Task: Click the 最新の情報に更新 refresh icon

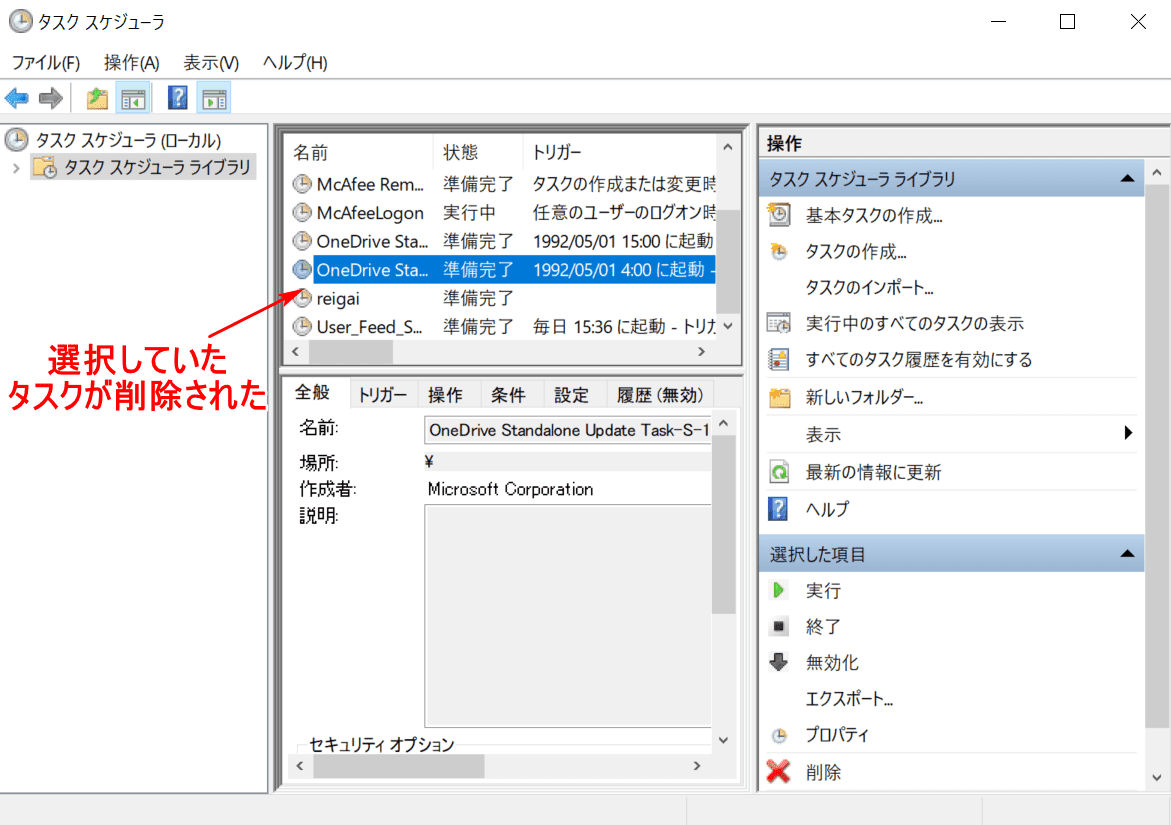Action: click(x=779, y=472)
